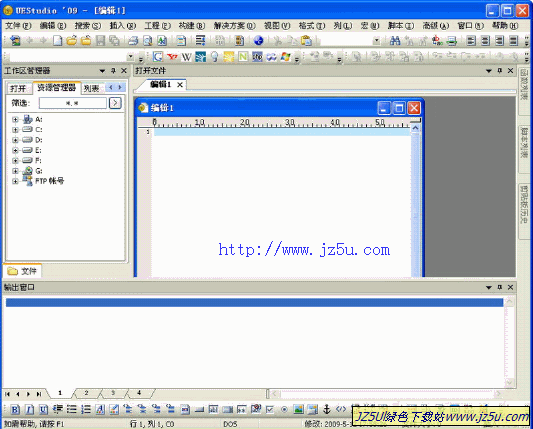The height and width of the screenshot is (429, 533).
Task: Open the 搜索 menu
Action: click(88, 25)
